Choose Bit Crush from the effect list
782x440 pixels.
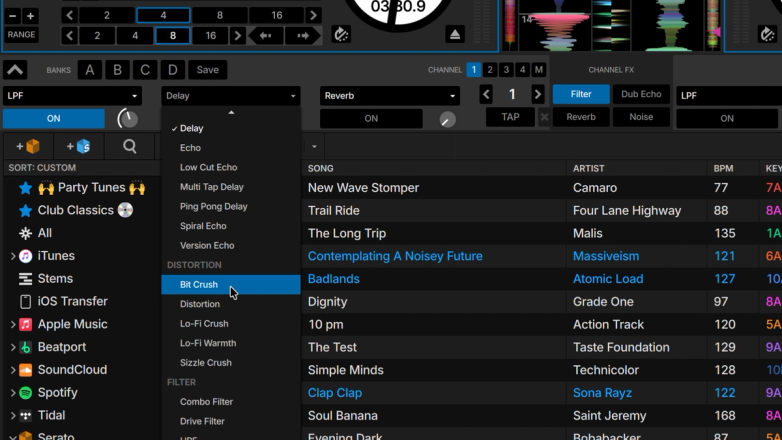point(230,284)
